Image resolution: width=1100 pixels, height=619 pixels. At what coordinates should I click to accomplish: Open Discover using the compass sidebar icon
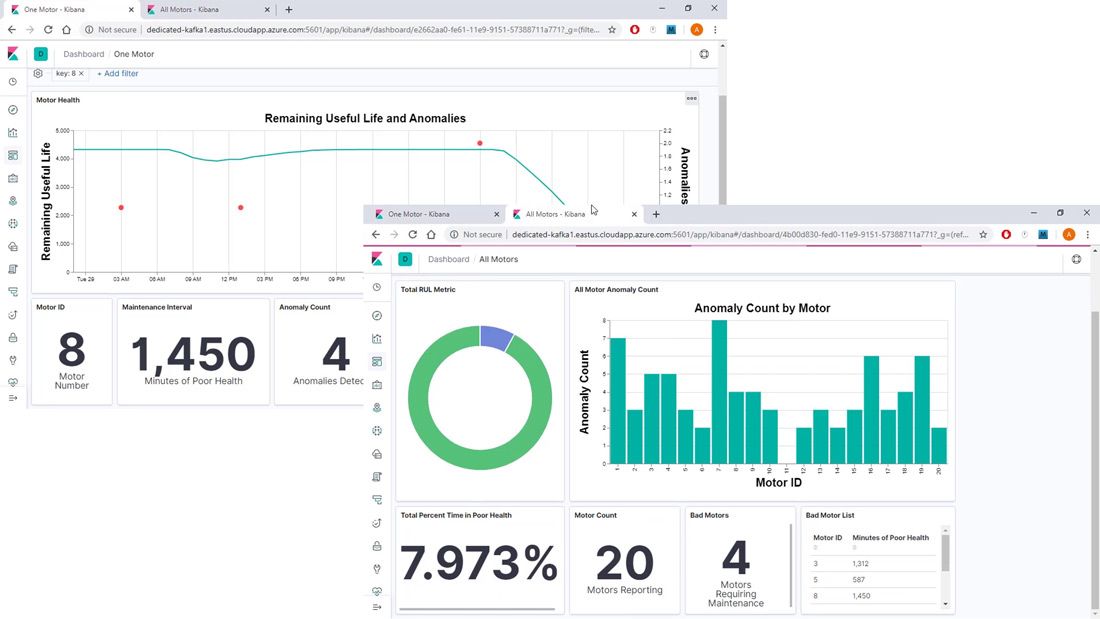click(12, 108)
